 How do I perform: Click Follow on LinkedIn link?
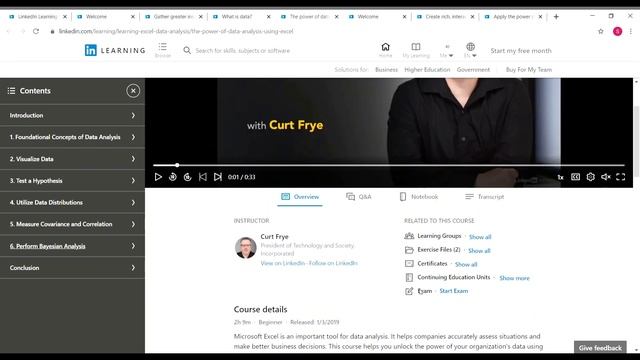click(333, 263)
